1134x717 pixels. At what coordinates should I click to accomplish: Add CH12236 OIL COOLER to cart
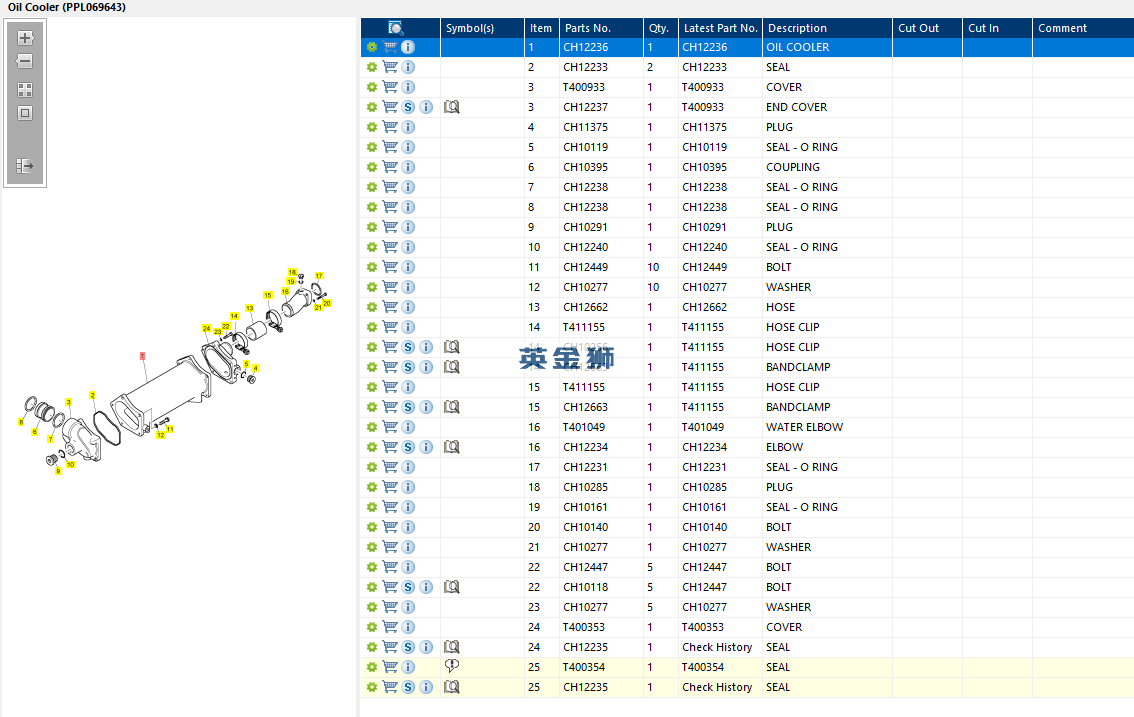coord(390,47)
